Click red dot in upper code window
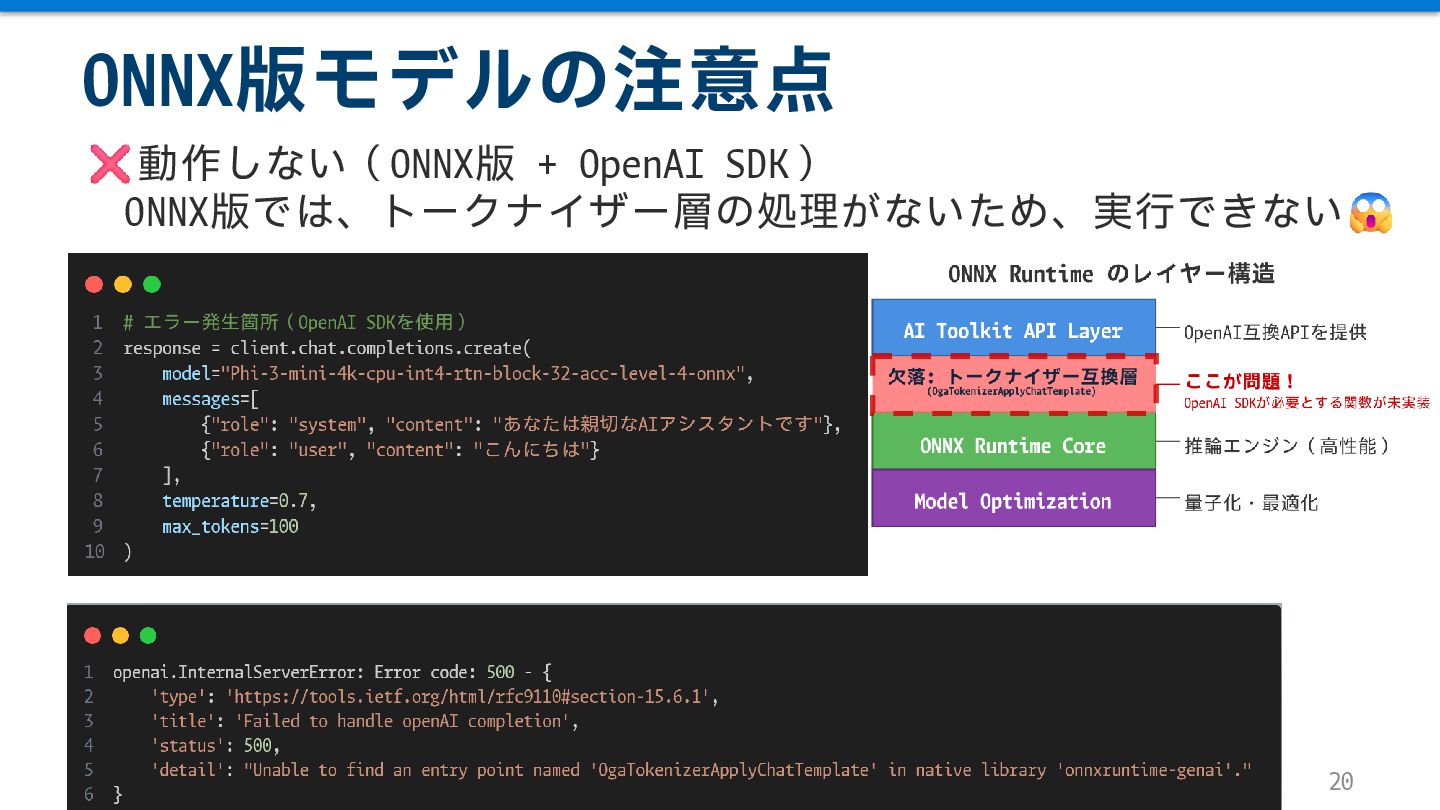 (x=95, y=284)
